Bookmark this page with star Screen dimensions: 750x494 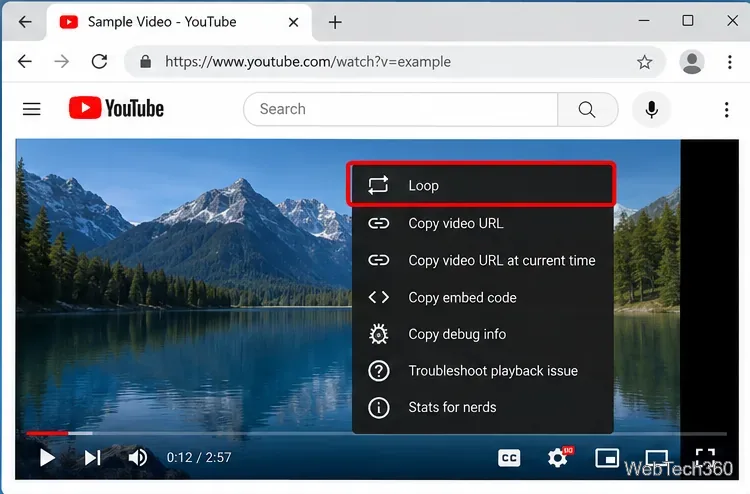click(644, 62)
